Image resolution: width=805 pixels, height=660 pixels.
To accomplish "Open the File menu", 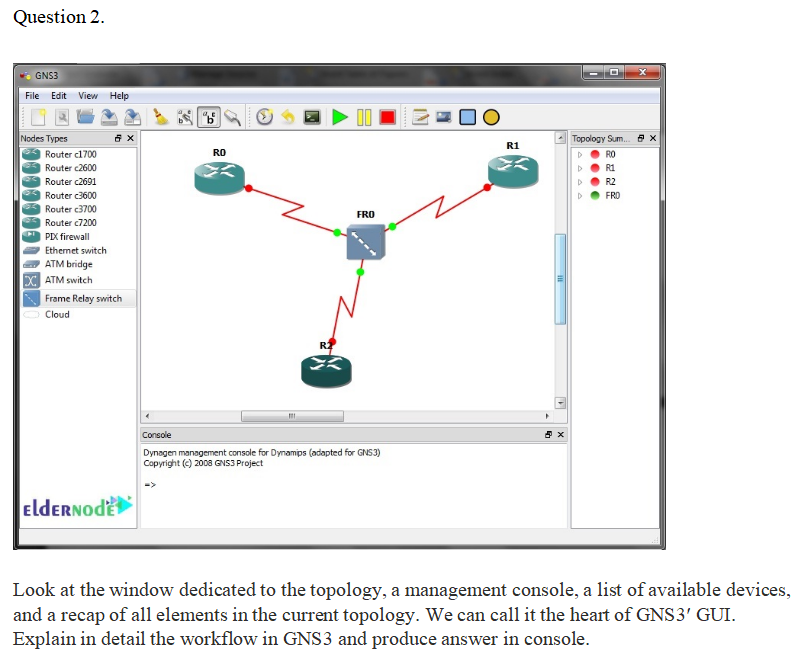I will (x=32, y=95).
